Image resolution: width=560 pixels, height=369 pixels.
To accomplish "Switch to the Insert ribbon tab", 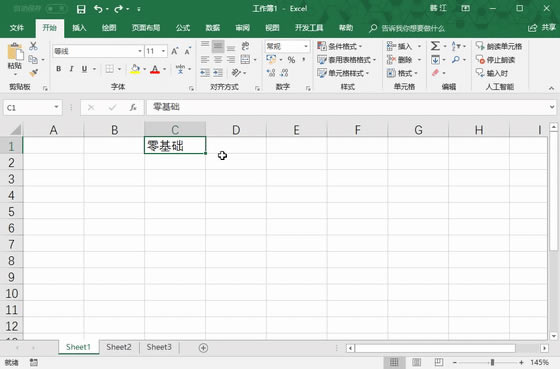I will 79,28.
